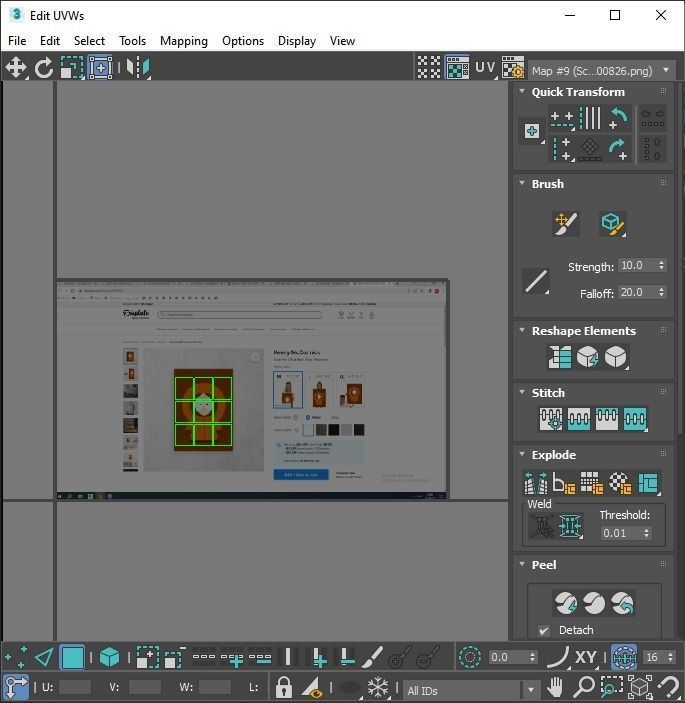The width and height of the screenshot is (685, 703).
Task: Toggle Peel Mode icon
Action: pyautogui.click(x=594, y=603)
